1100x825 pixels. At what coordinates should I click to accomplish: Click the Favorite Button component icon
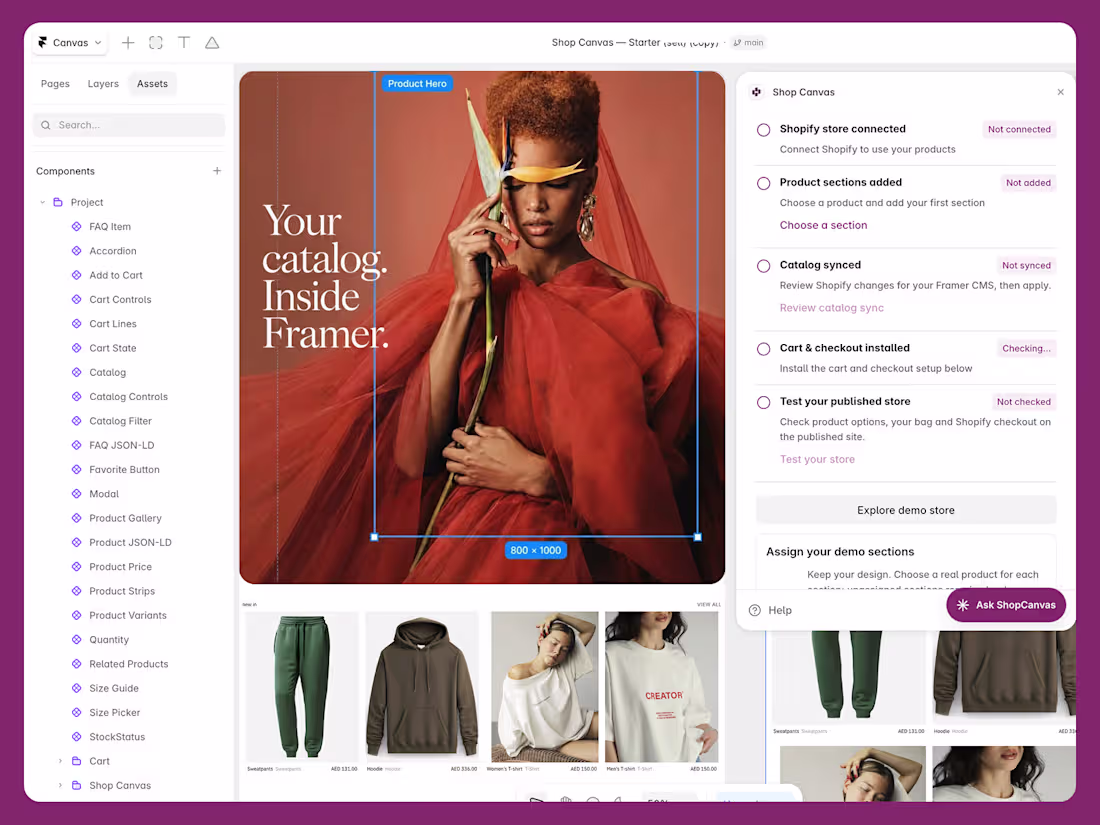(x=76, y=469)
